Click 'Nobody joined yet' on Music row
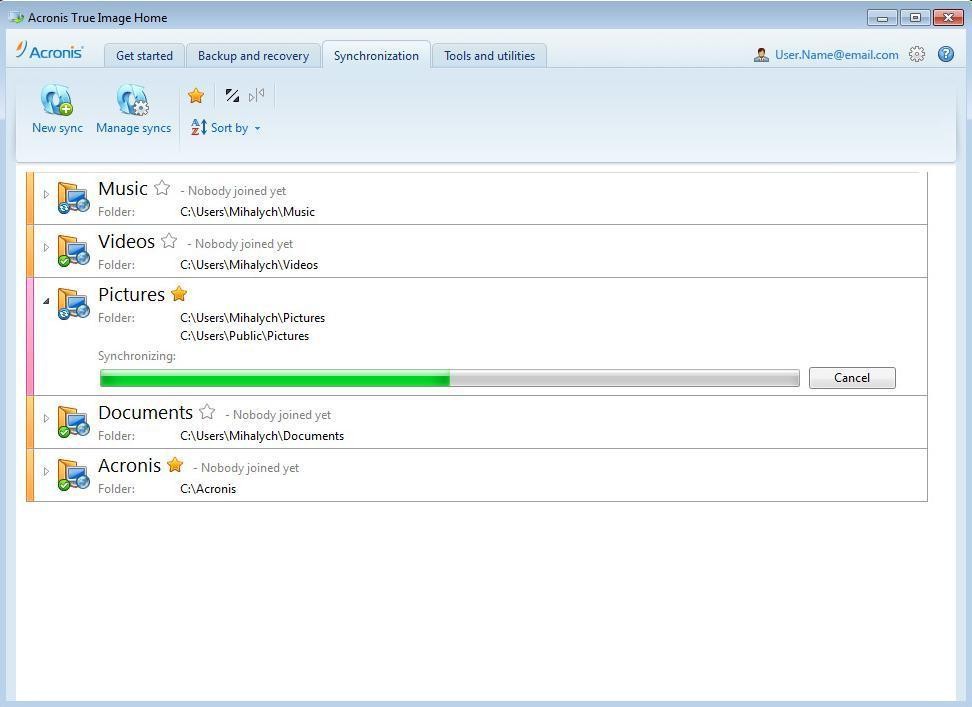This screenshot has width=972, height=707. coord(237,191)
